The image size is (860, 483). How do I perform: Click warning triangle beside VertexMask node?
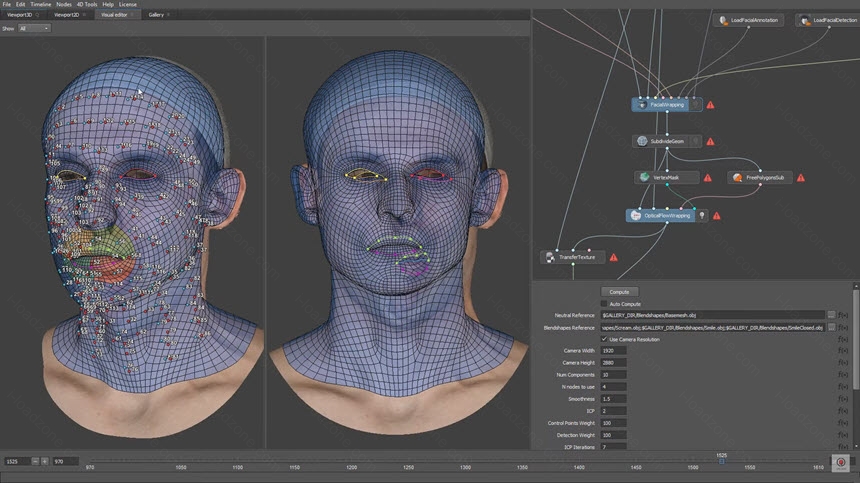click(x=708, y=178)
